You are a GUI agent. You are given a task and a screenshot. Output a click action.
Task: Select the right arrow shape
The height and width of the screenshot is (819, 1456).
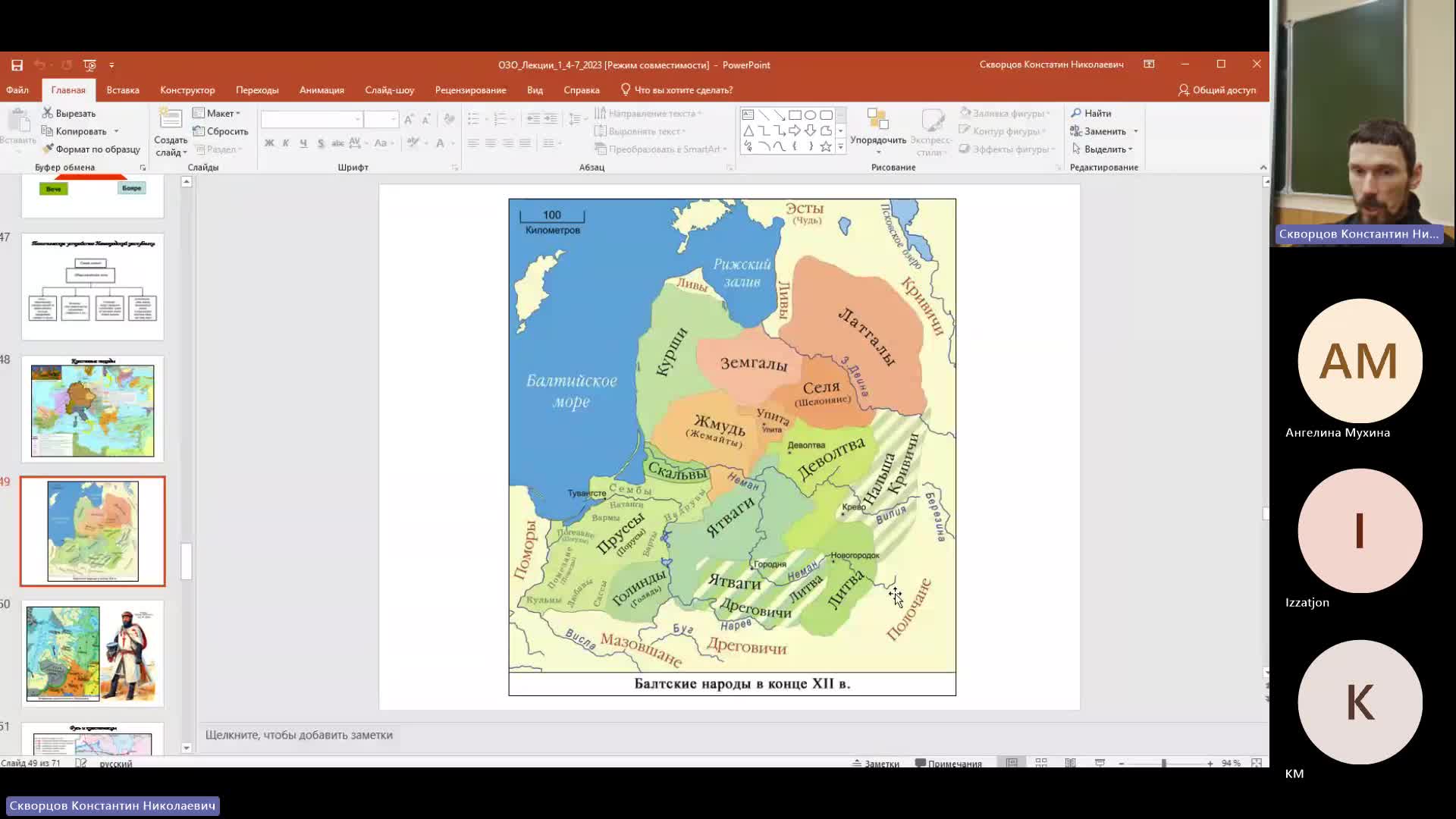pyautogui.click(x=795, y=130)
